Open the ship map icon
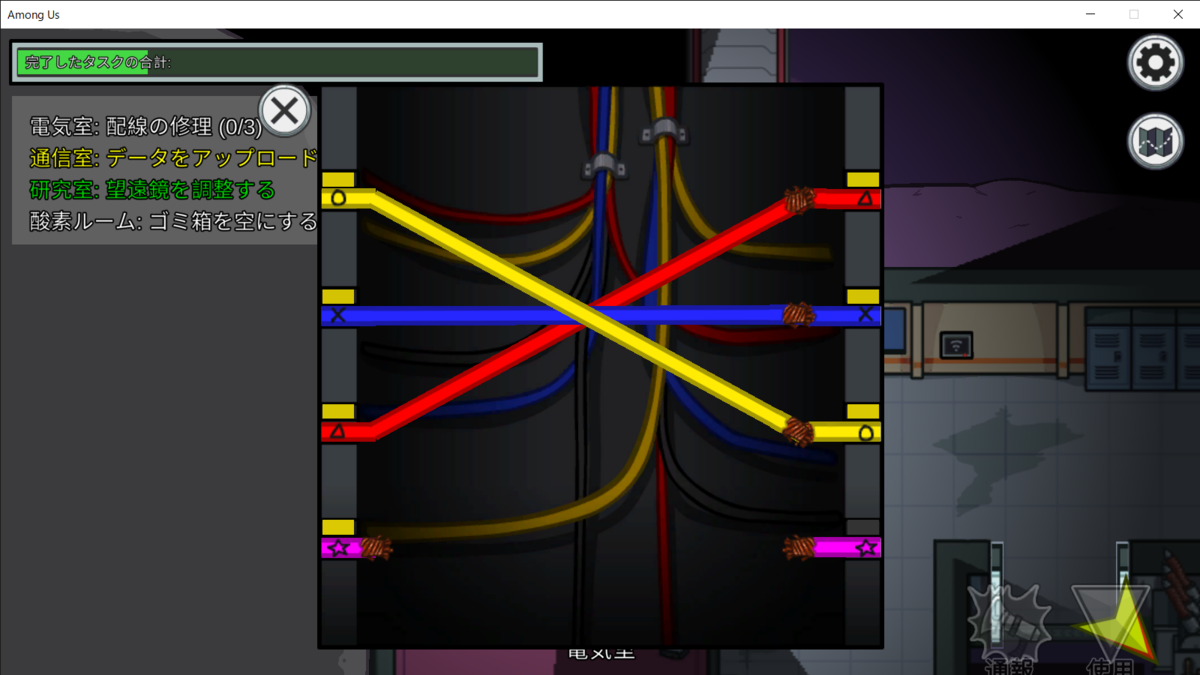This screenshot has height=675, width=1200. tap(1155, 141)
